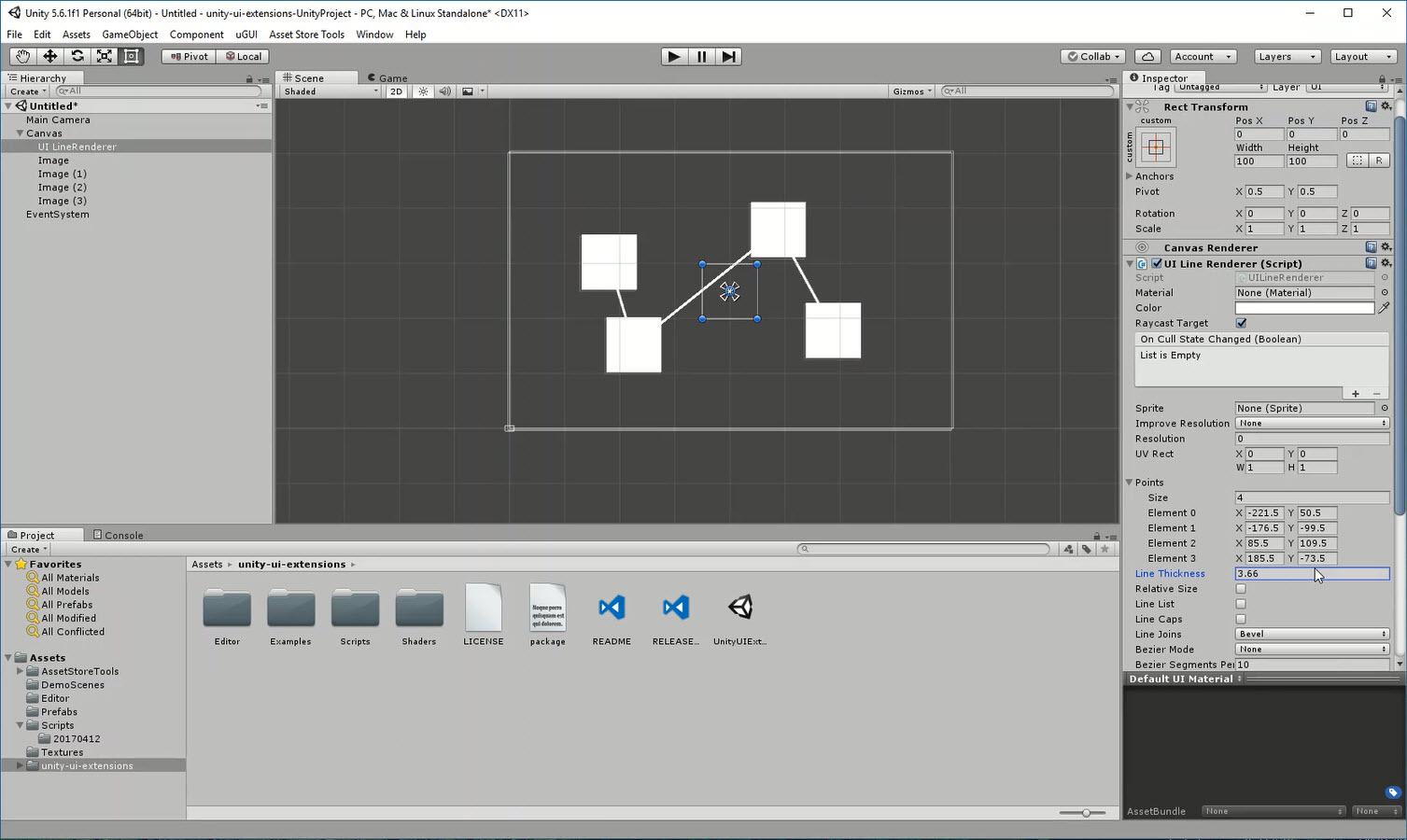Step one frame forward

728,57
